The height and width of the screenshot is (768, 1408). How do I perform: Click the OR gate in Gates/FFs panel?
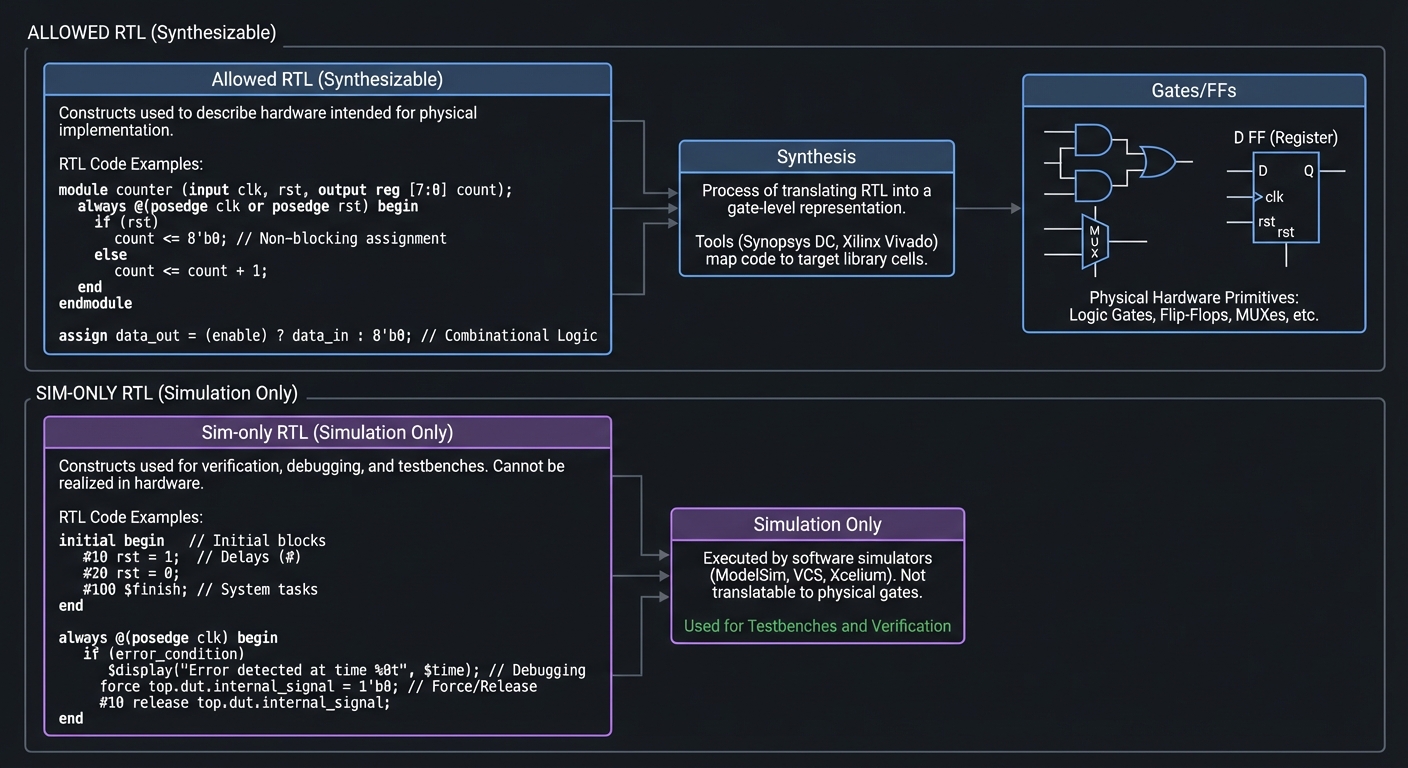pos(1158,161)
